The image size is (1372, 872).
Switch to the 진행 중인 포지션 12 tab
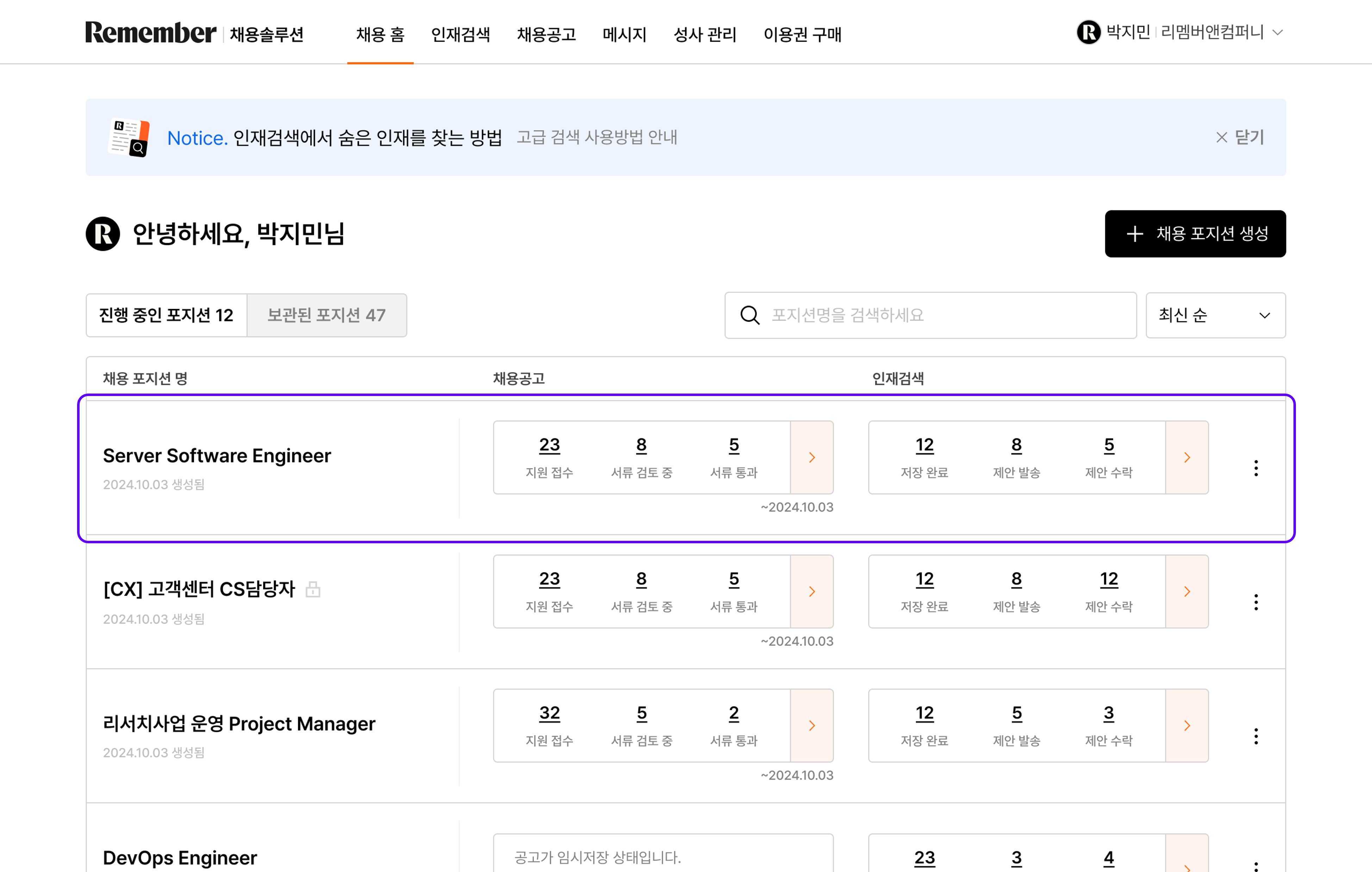point(166,315)
